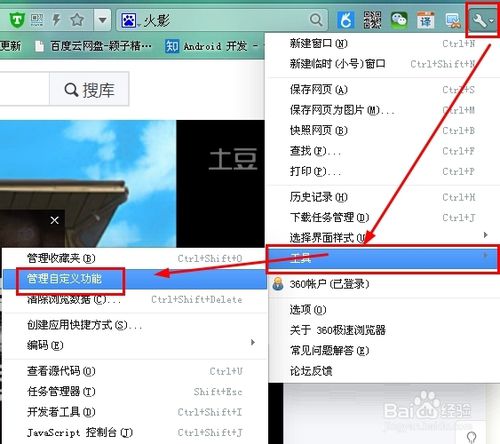Open the screenshot scissors extension icon
The height and width of the screenshot is (444, 500).
[453, 21]
